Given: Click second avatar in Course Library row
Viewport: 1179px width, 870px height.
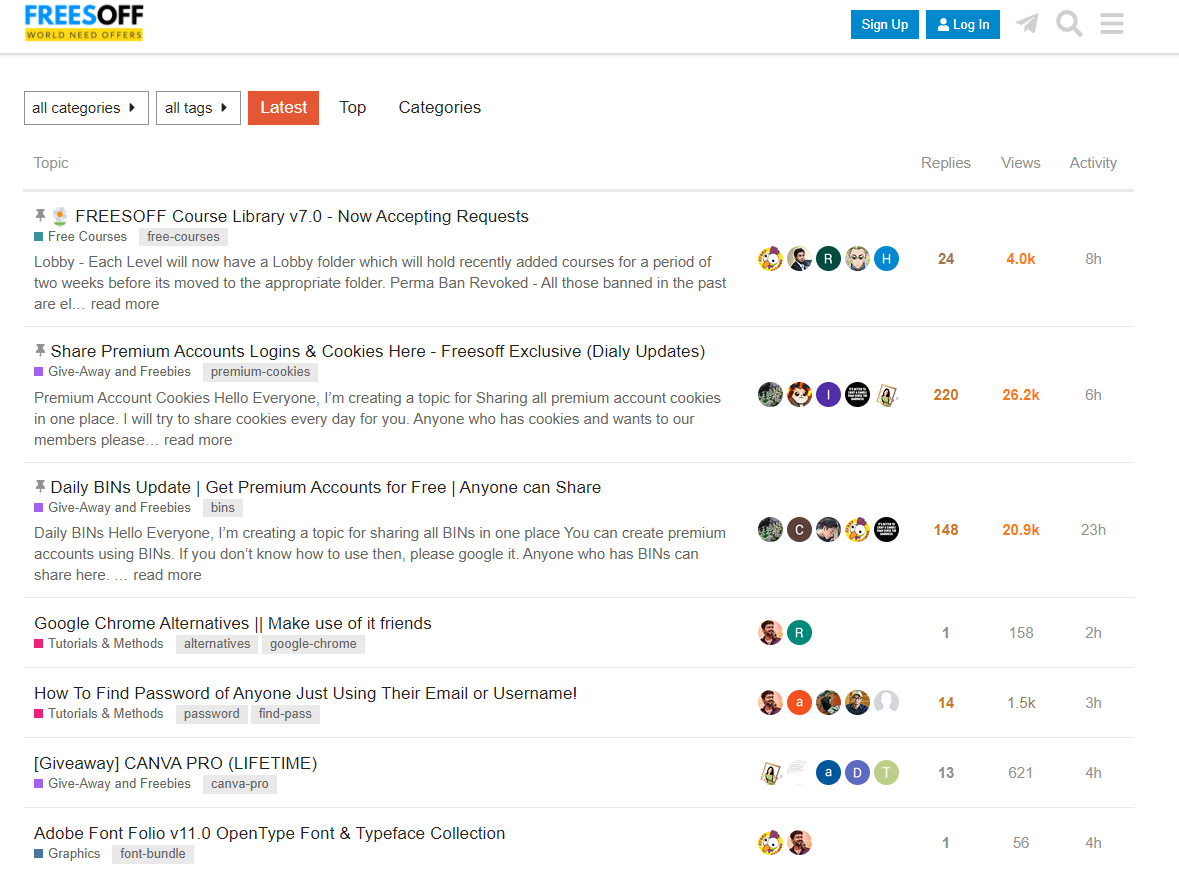Looking at the screenshot, I should [799, 259].
